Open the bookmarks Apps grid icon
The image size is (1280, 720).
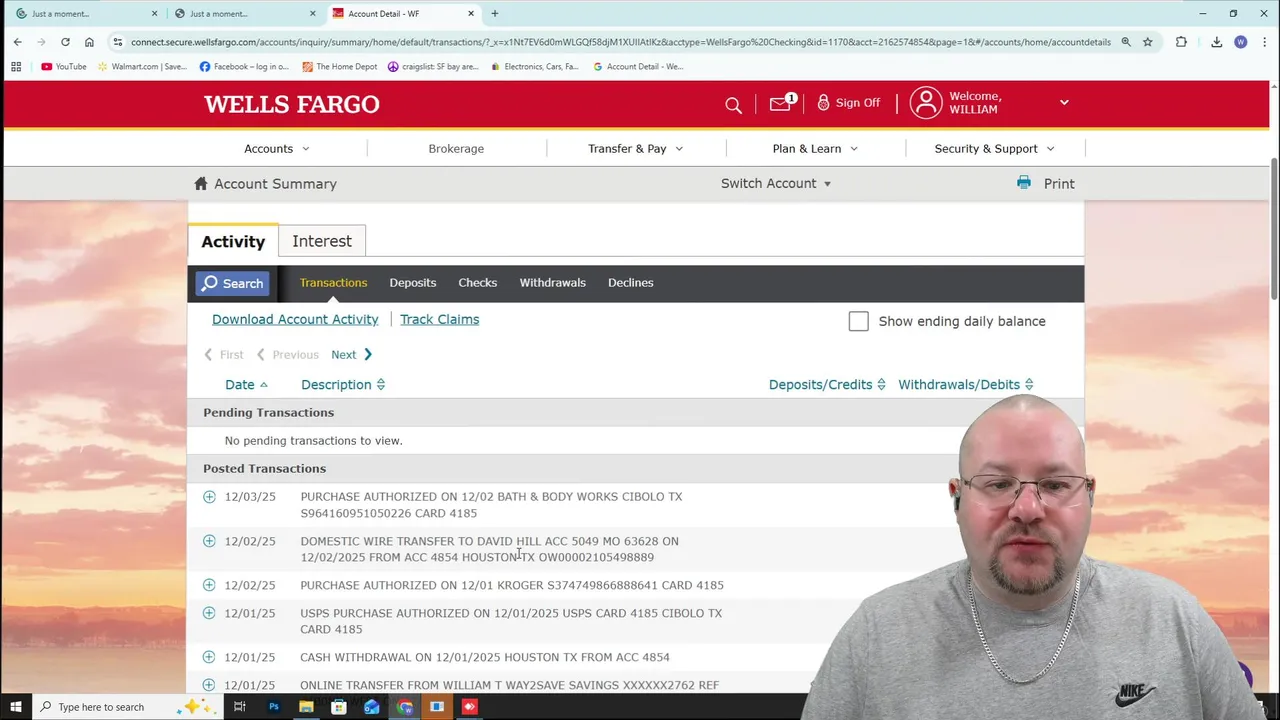16,67
